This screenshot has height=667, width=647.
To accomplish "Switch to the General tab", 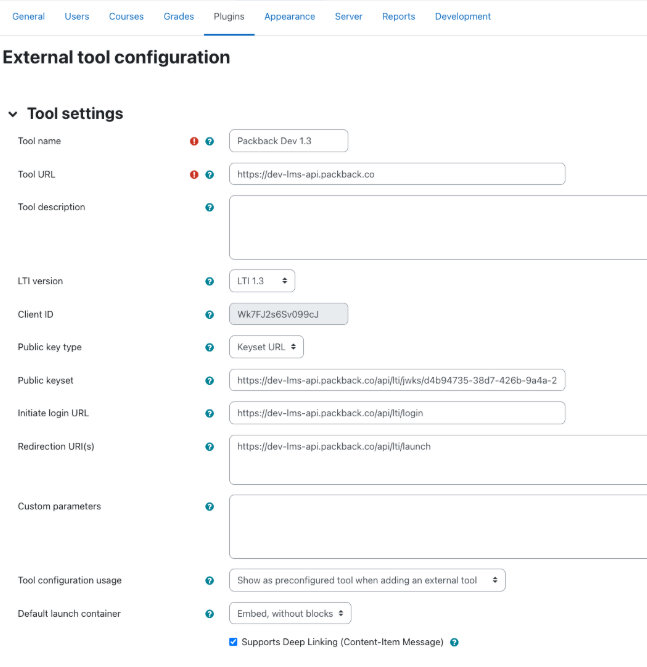I will click(x=29, y=17).
